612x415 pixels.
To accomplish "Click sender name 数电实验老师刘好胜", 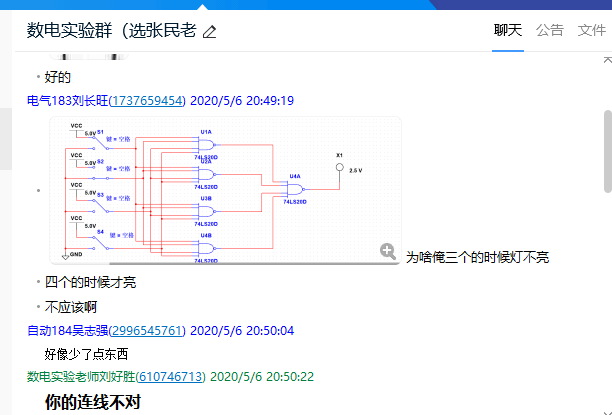I will [80, 377].
